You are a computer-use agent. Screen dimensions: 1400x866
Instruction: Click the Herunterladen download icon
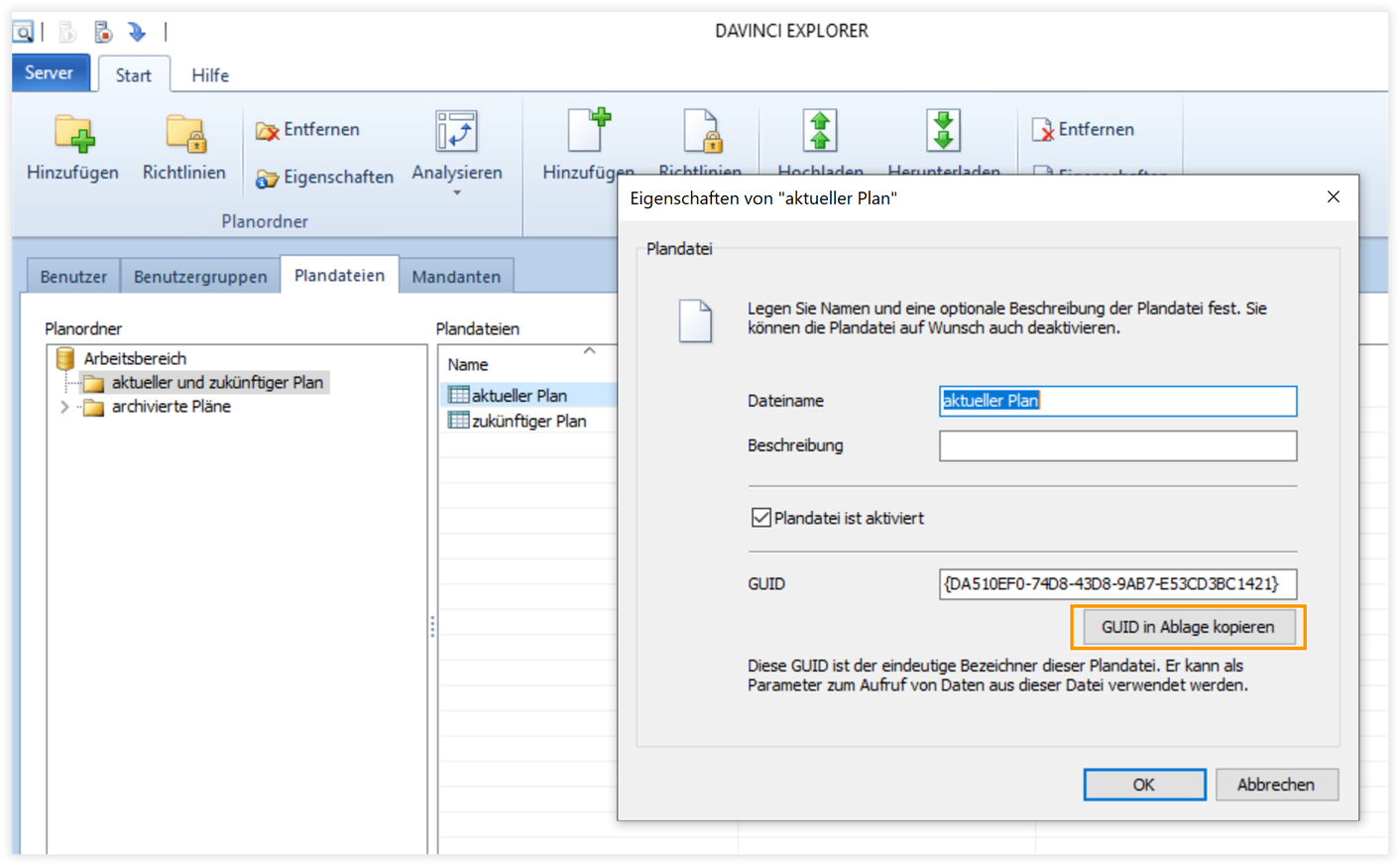coord(943,131)
